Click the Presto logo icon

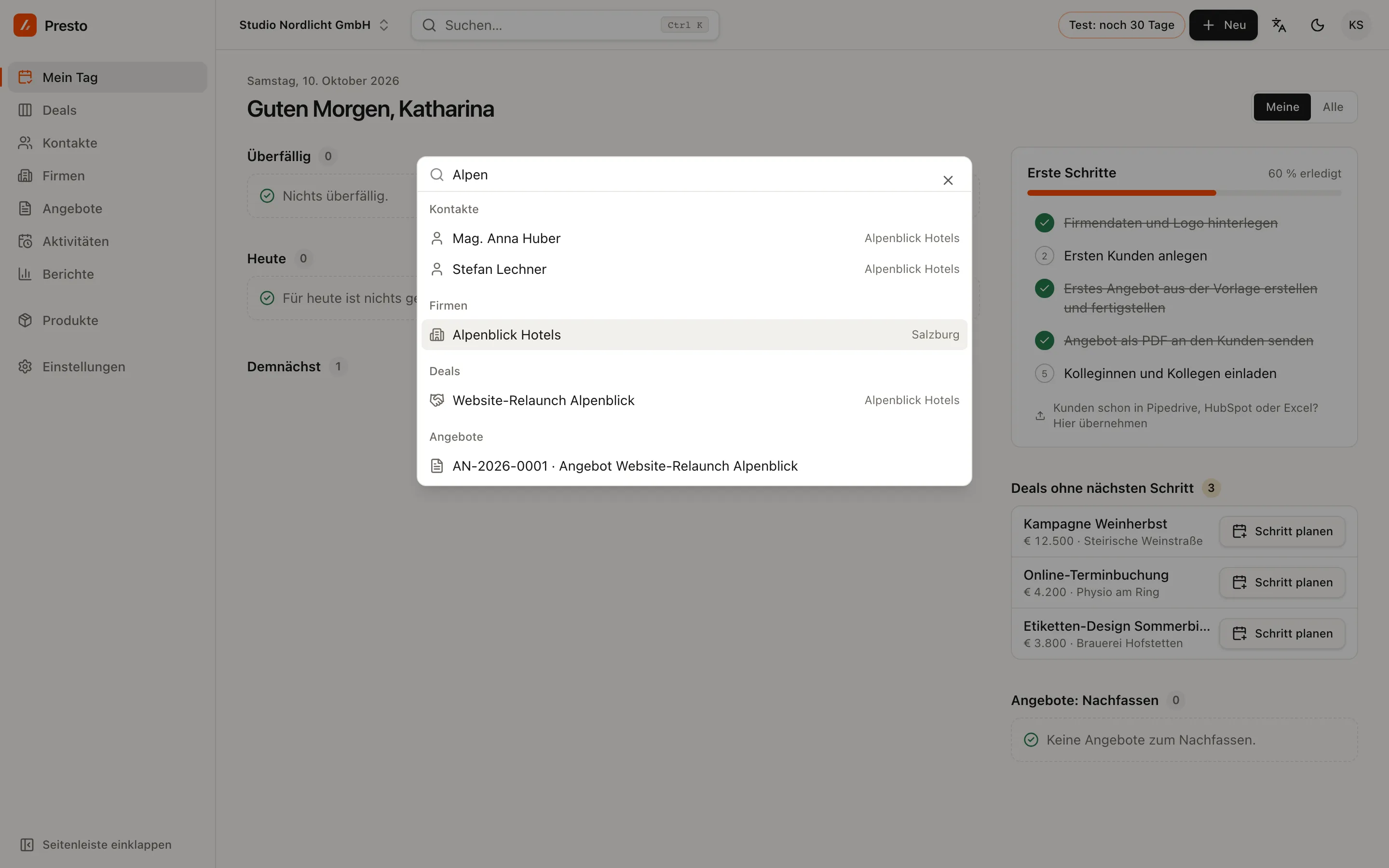[25, 25]
